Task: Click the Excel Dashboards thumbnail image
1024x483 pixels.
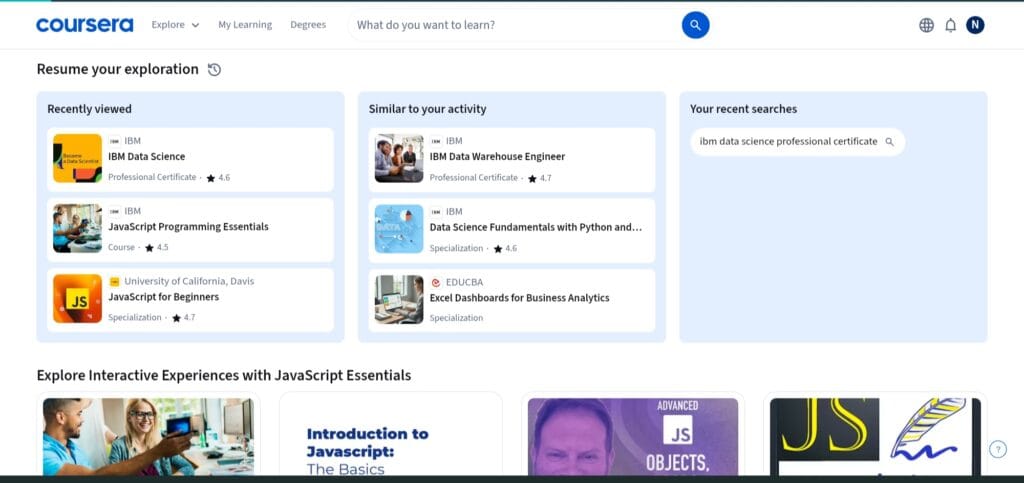Action: (399, 299)
